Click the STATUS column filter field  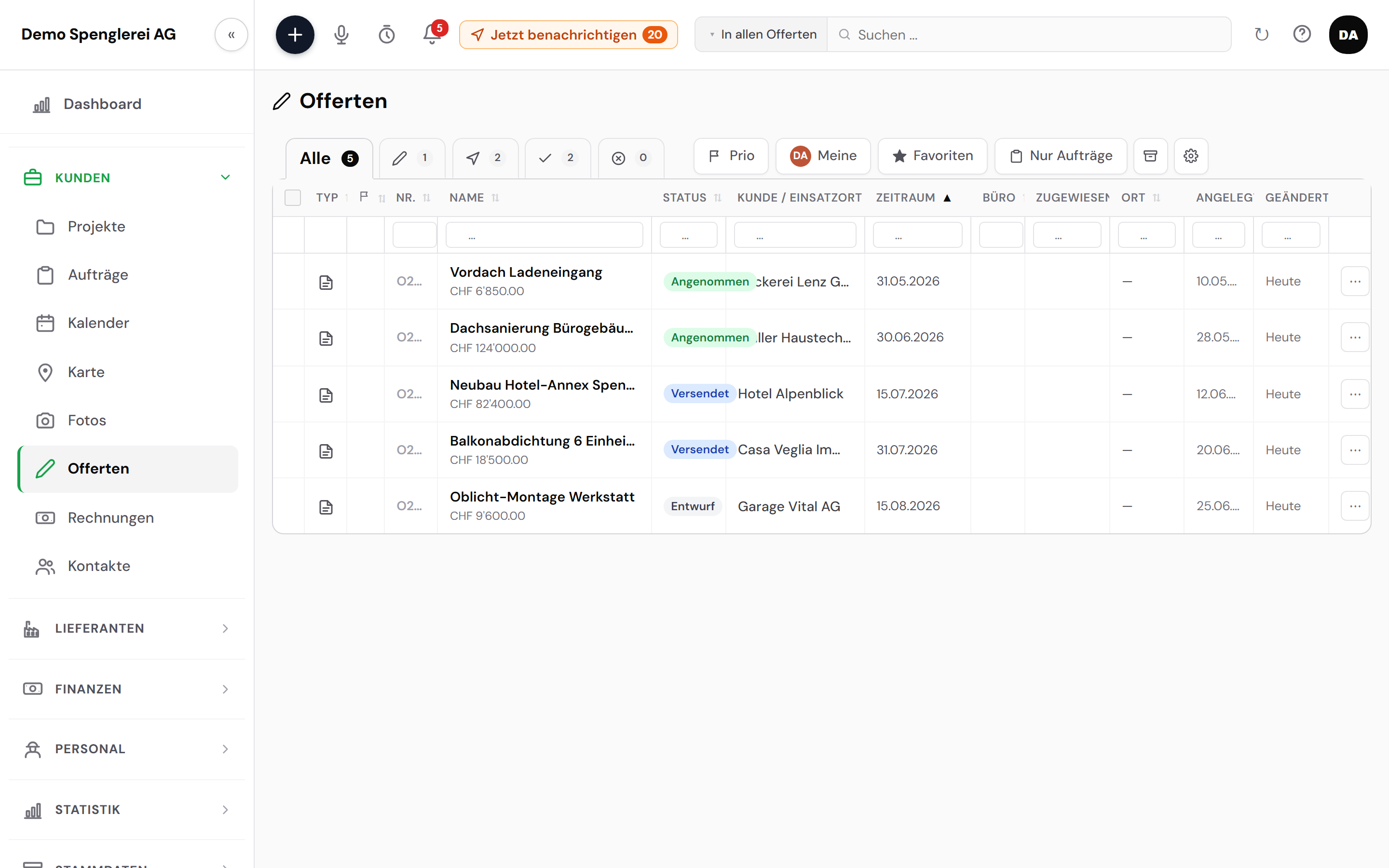click(688, 235)
